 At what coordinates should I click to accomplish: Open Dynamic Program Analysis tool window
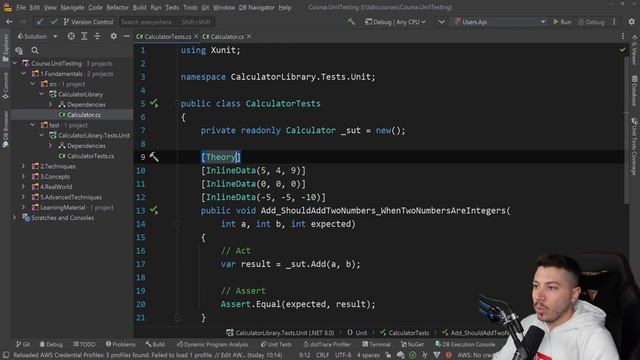click(x=213, y=344)
